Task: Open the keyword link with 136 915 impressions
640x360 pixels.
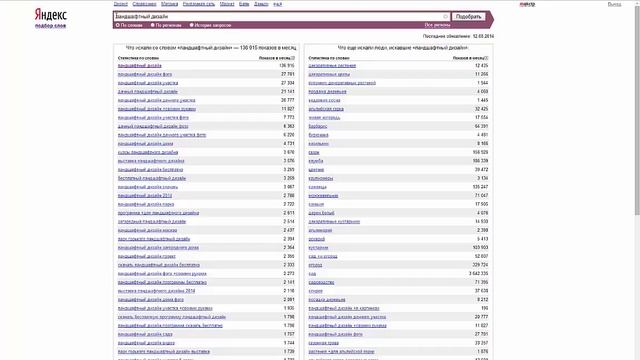Action: (x=140, y=66)
